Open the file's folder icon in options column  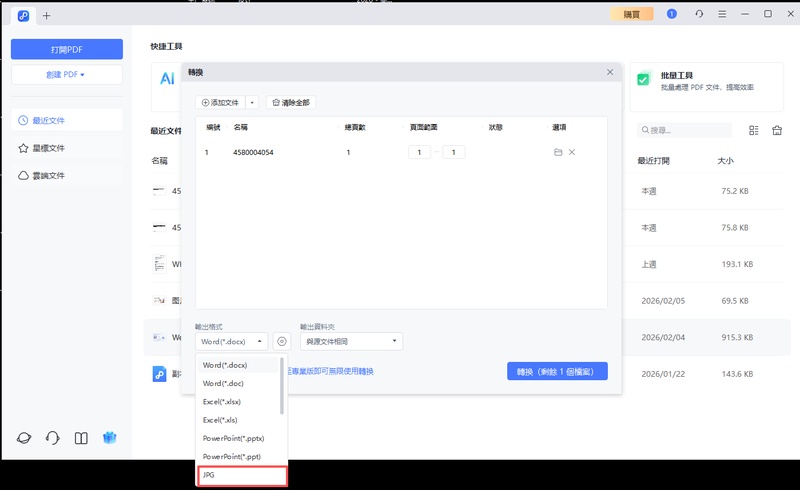[557, 152]
